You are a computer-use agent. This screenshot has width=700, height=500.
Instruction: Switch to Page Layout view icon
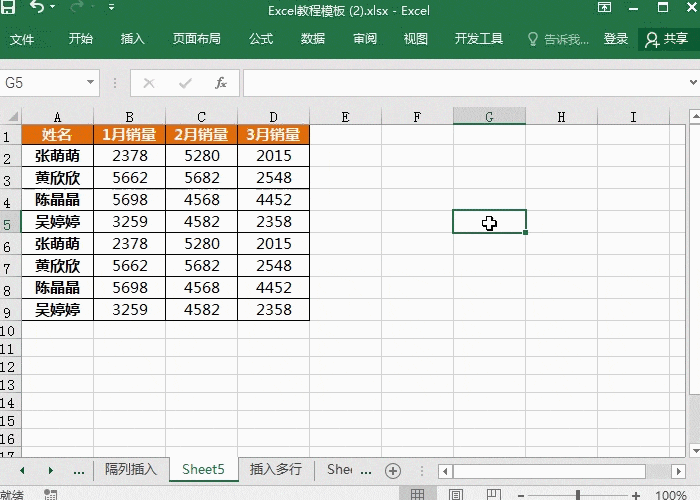pos(455,495)
